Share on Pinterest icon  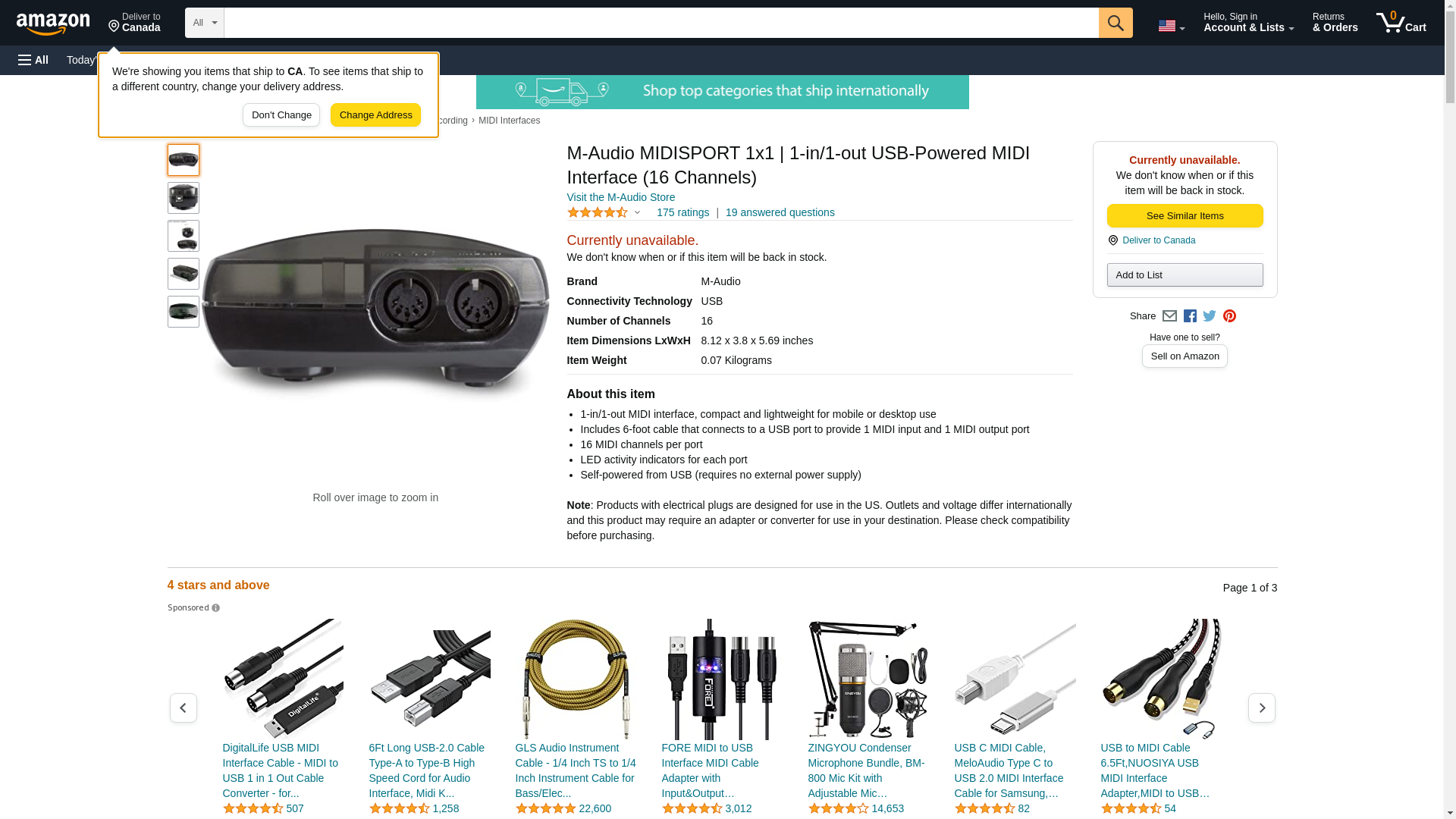[x=1229, y=316]
